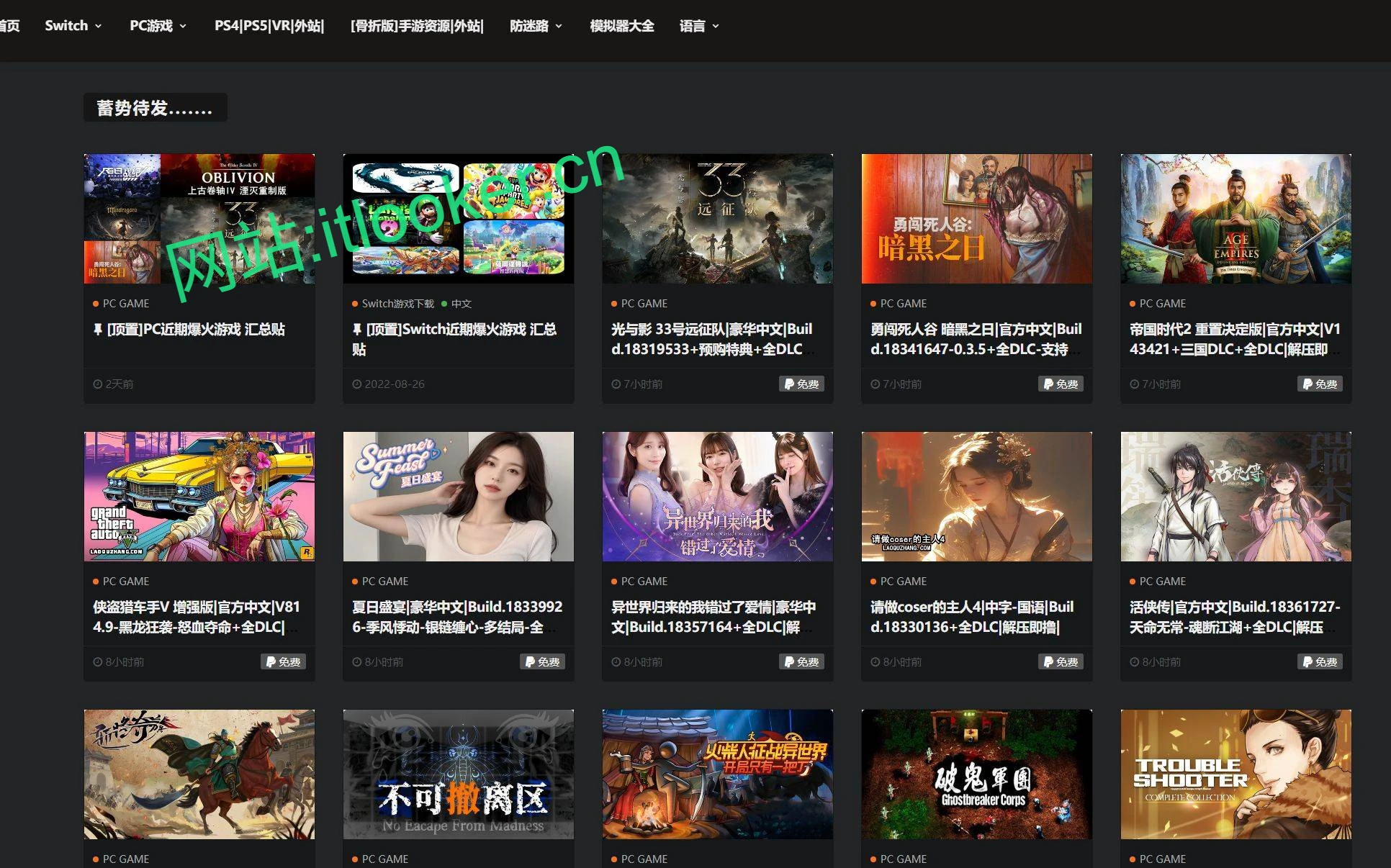Screen dimensions: 1391x868
Task: Open the 光与影 33号远征队 post title
Action: (x=711, y=339)
